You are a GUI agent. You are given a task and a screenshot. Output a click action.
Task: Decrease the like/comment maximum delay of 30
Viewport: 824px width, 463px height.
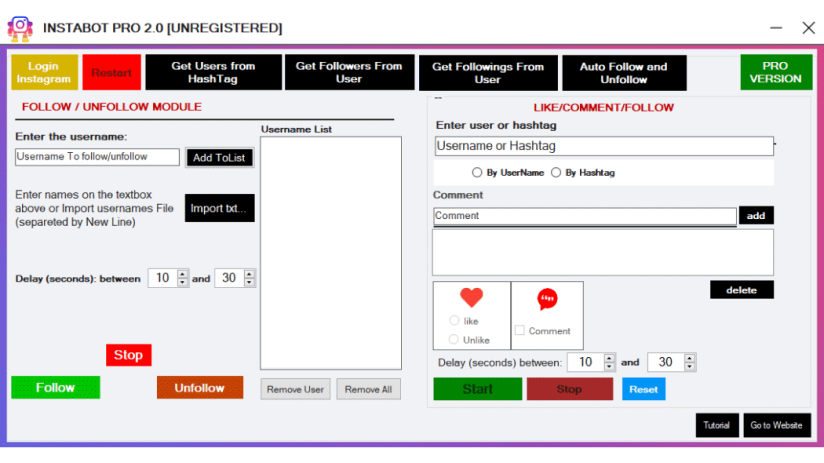click(689, 366)
